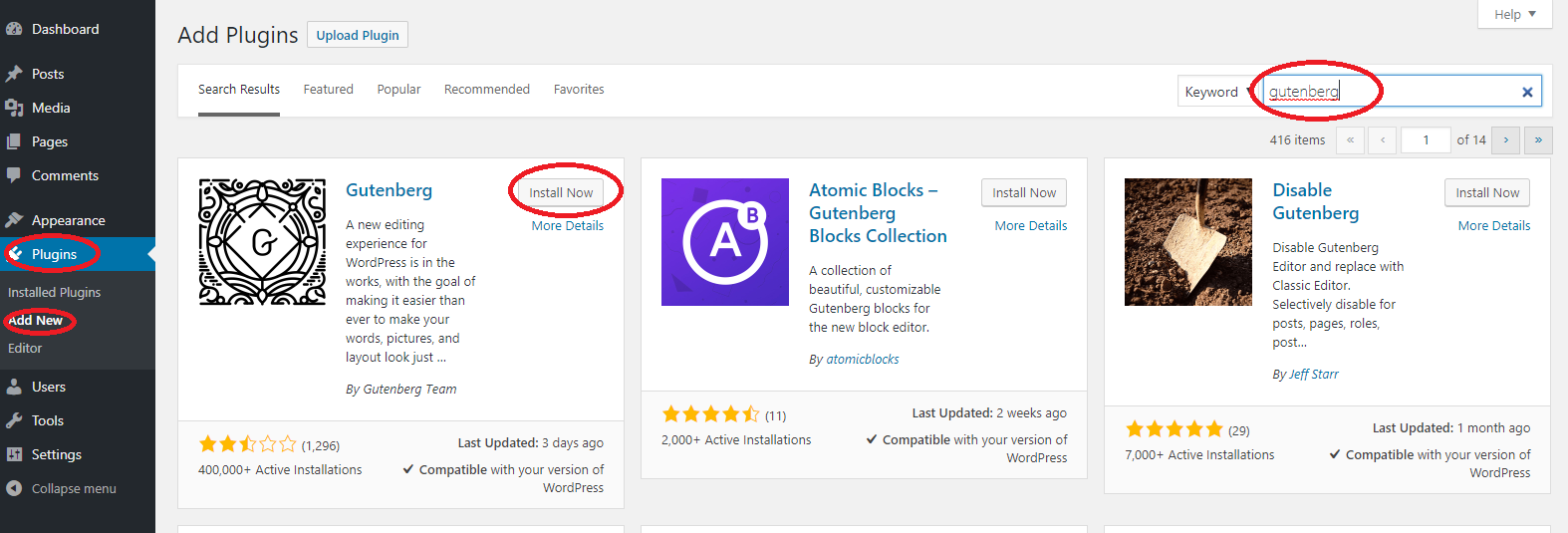Click the Media icon in sidebar
This screenshot has width=1568, height=533.
pyautogui.click(x=14, y=108)
